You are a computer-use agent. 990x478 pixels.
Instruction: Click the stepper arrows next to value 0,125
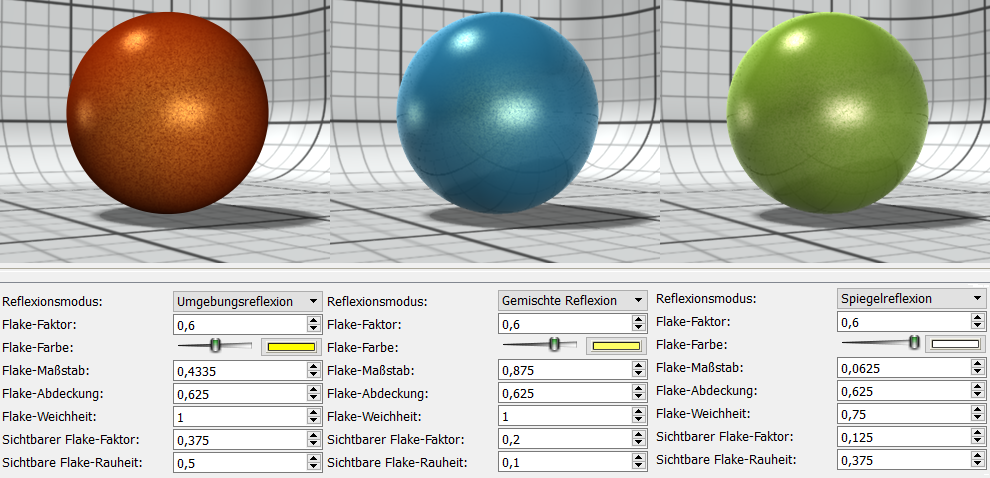coord(978,437)
